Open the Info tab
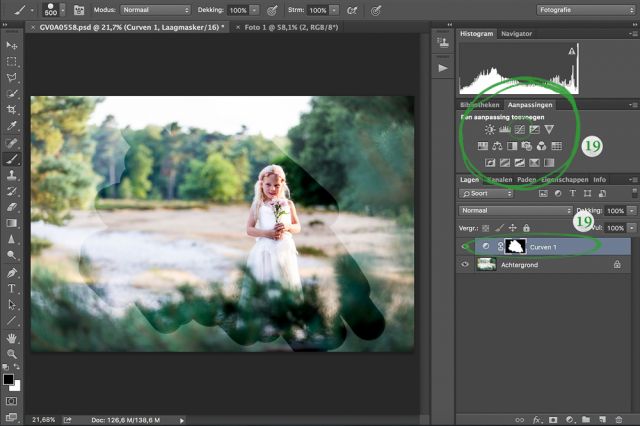 point(600,180)
